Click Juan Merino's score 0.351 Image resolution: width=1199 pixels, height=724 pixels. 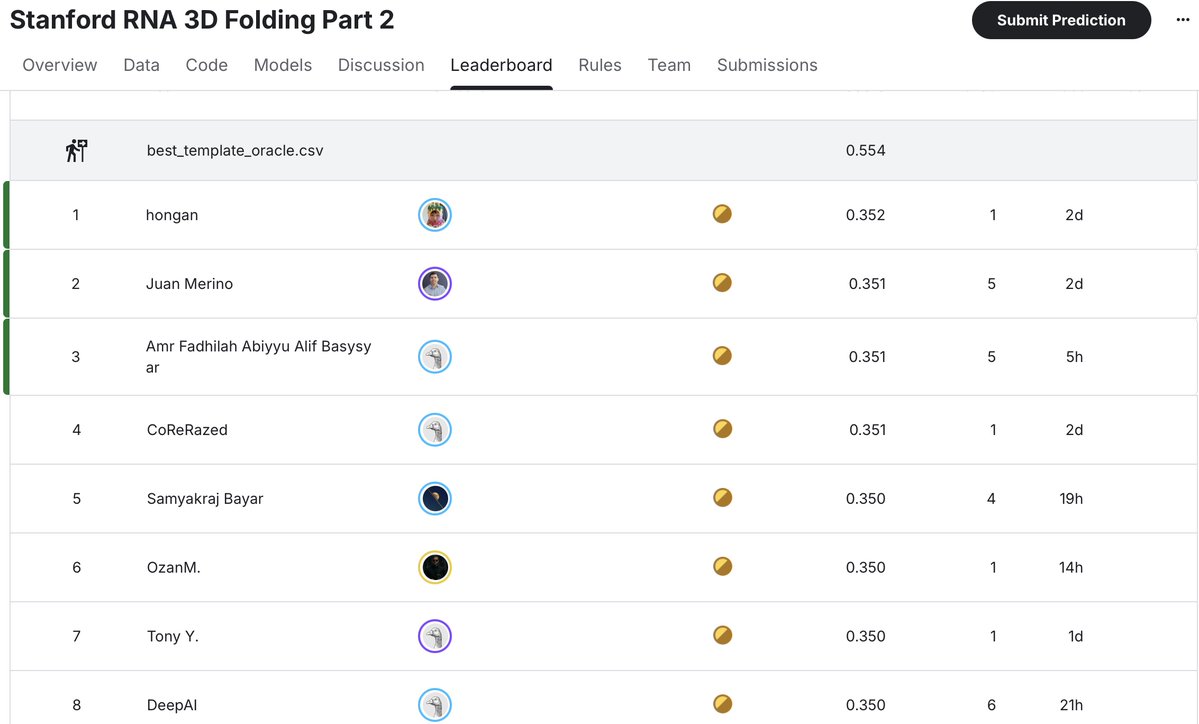(867, 284)
